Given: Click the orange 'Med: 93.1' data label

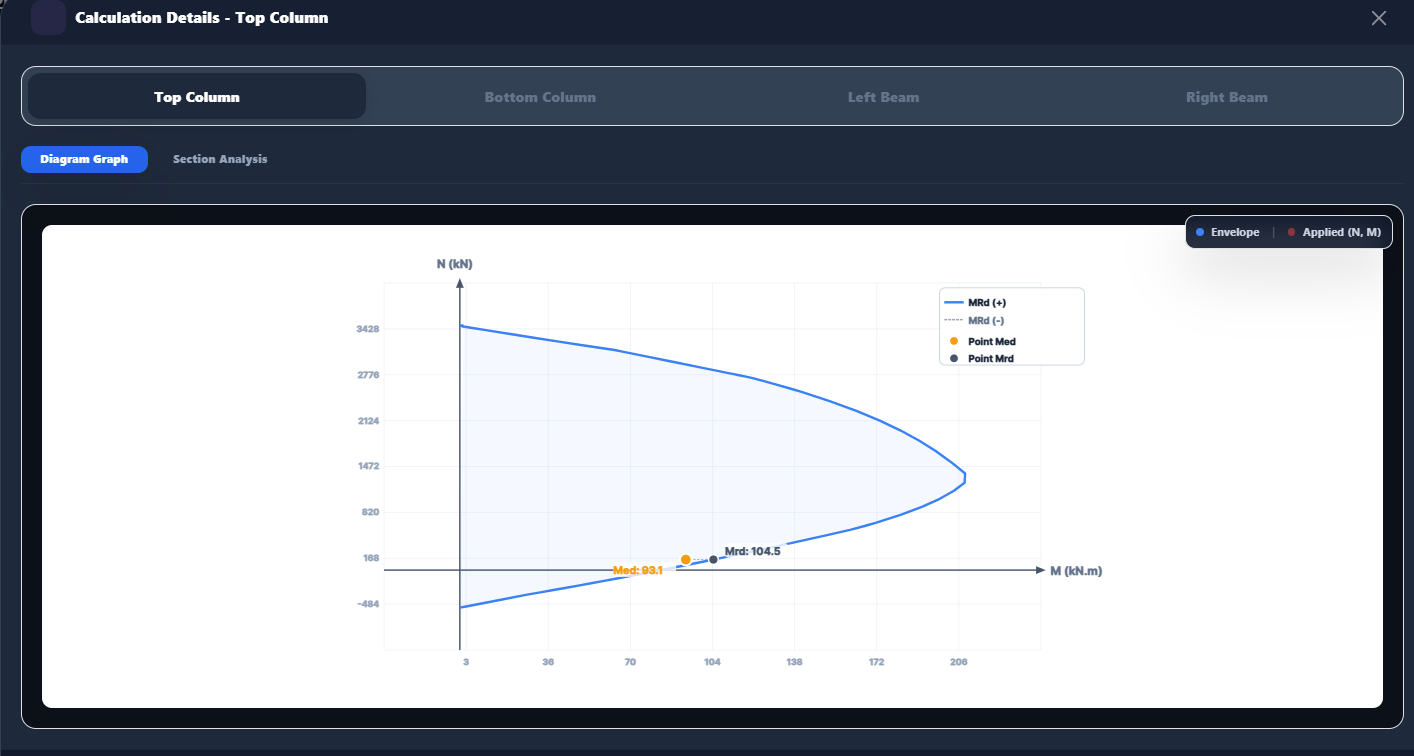Looking at the screenshot, I should point(638,570).
